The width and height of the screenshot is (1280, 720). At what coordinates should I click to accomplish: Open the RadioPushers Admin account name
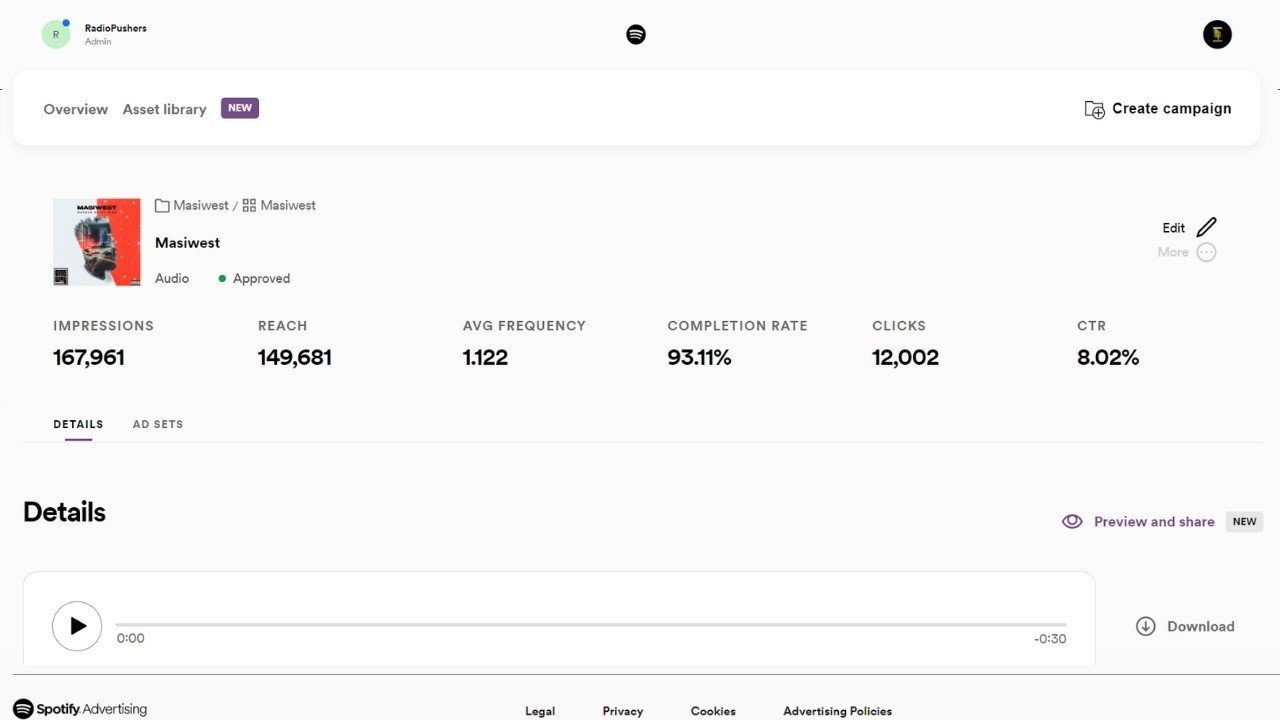click(115, 34)
